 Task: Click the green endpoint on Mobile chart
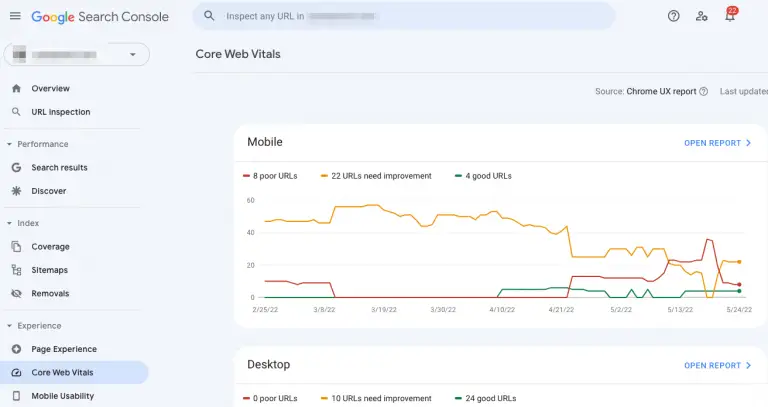click(x=739, y=291)
